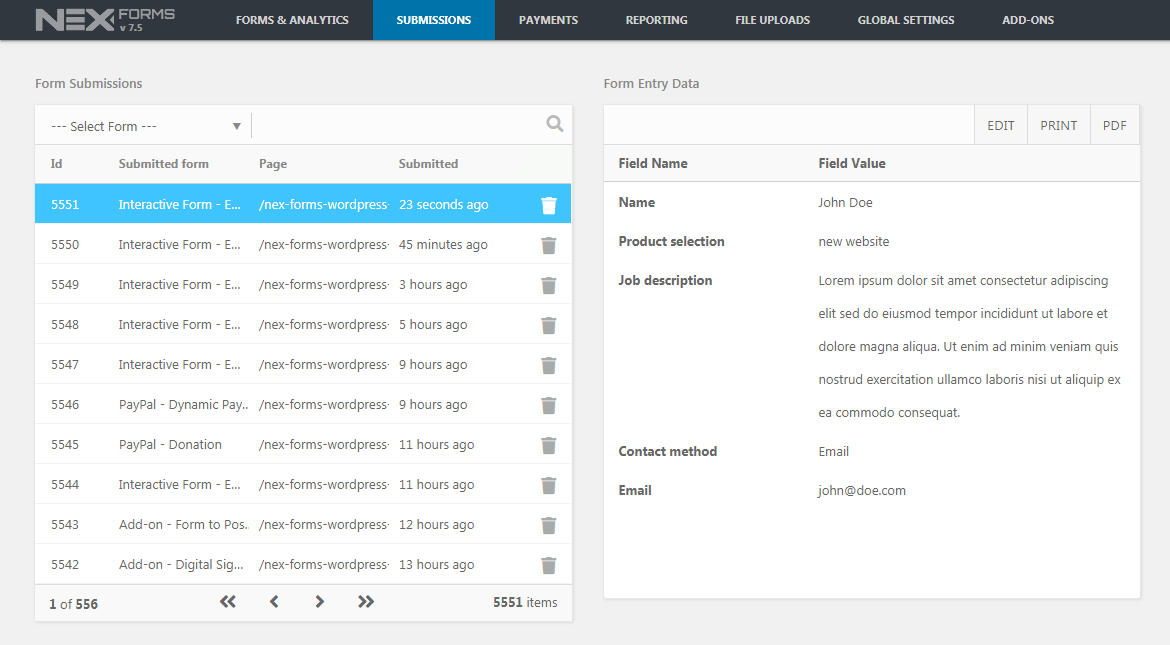Image resolution: width=1170 pixels, height=645 pixels.
Task: Click the '5551 items' count
Action: [x=525, y=602]
